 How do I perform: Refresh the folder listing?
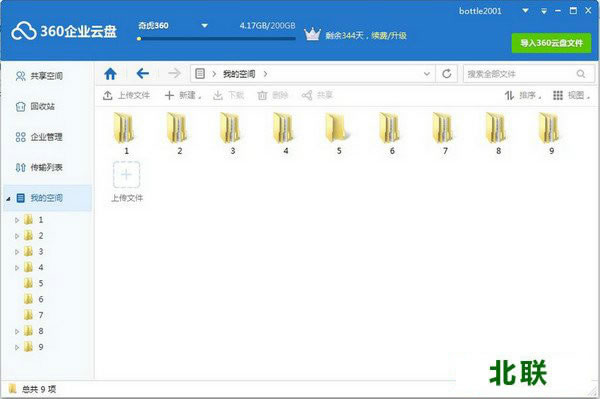(447, 73)
